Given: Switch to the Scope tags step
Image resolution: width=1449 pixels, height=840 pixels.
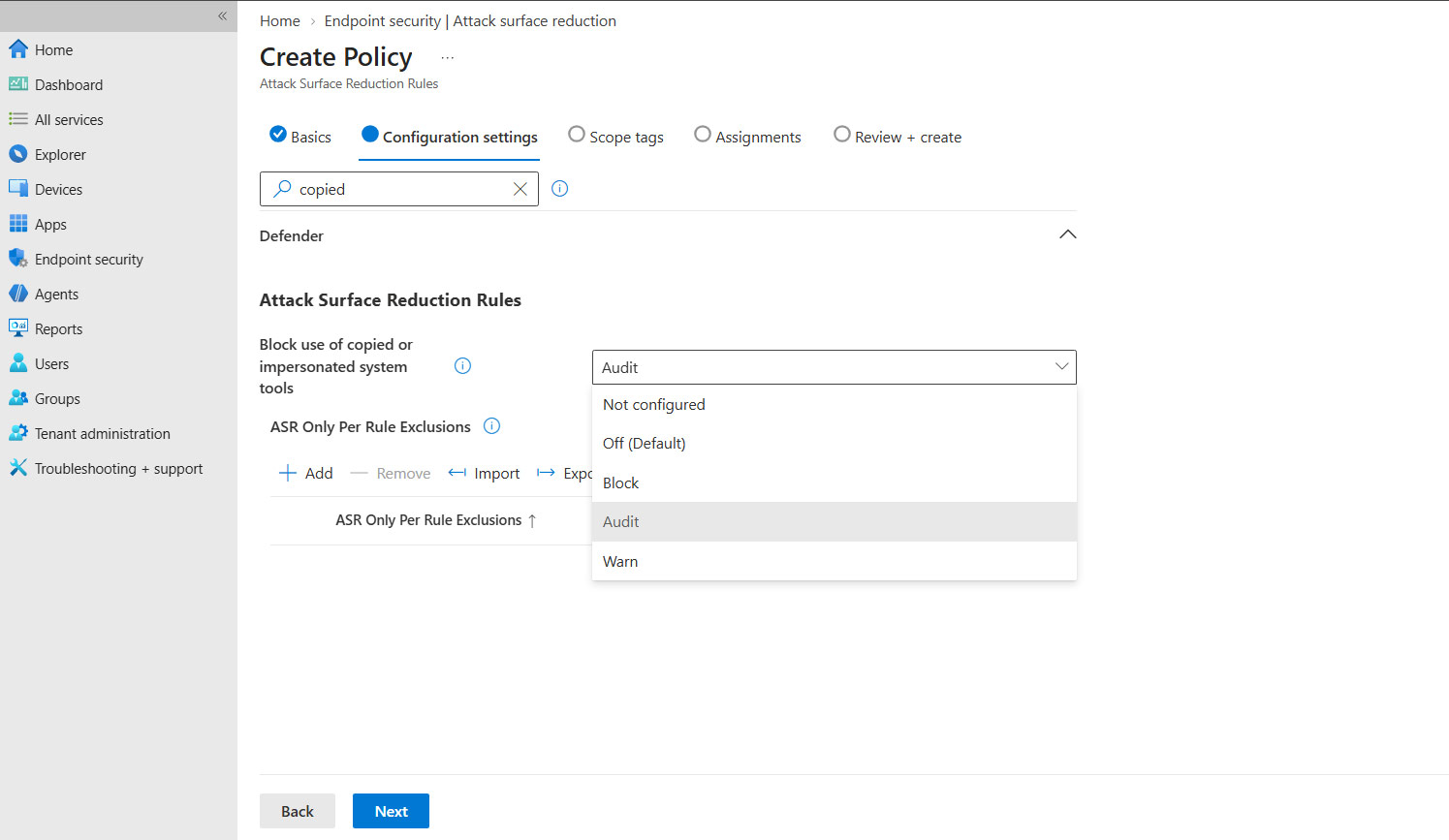Looking at the screenshot, I should tap(615, 137).
